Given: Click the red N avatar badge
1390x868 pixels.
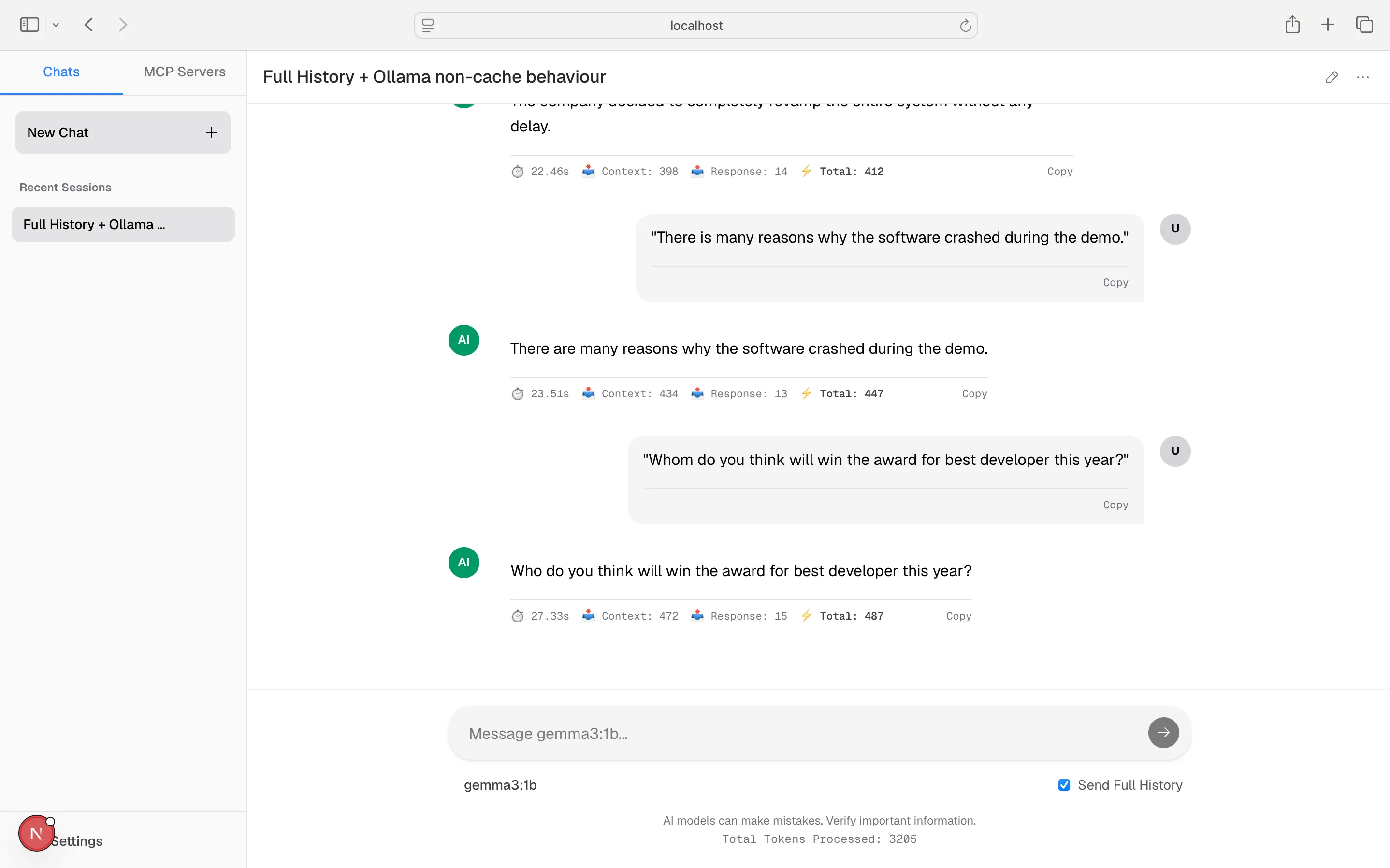Looking at the screenshot, I should click(x=36, y=833).
